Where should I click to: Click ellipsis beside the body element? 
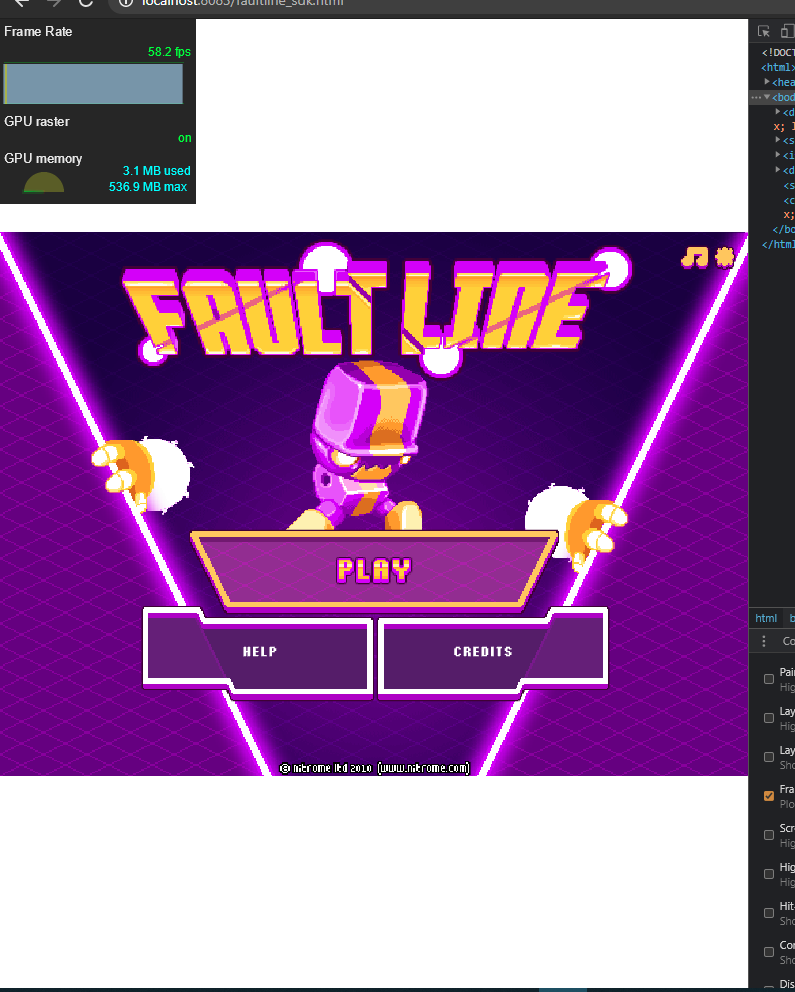756,97
